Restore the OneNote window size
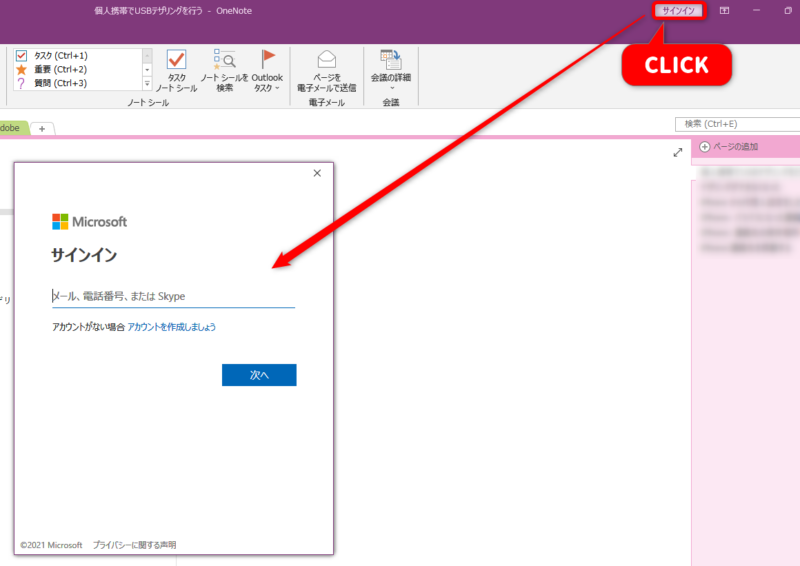The height and width of the screenshot is (566, 800). click(x=788, y=11)
